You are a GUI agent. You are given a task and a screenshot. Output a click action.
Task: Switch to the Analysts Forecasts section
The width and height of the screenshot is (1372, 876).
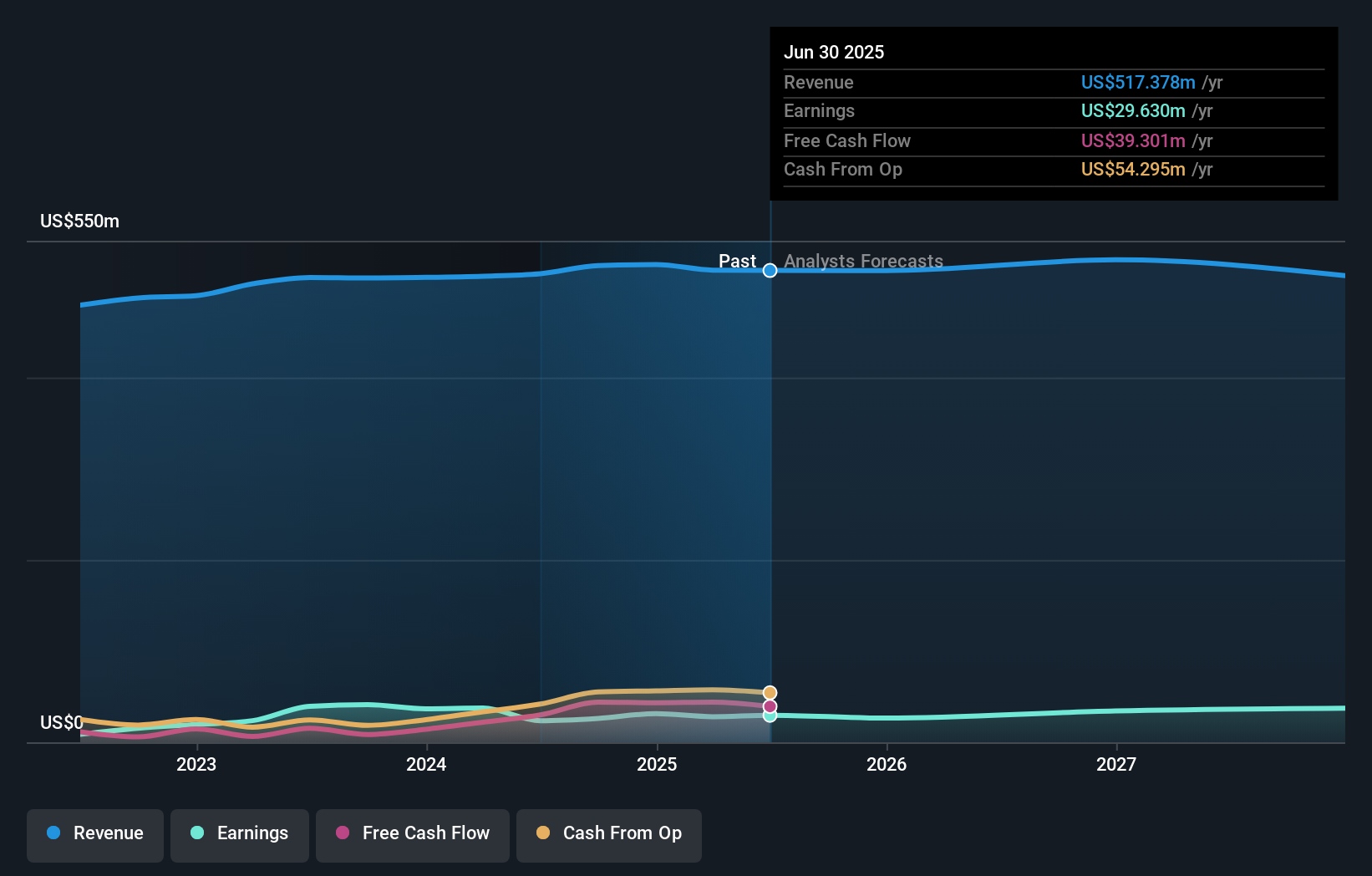click(x=863, y=261)
